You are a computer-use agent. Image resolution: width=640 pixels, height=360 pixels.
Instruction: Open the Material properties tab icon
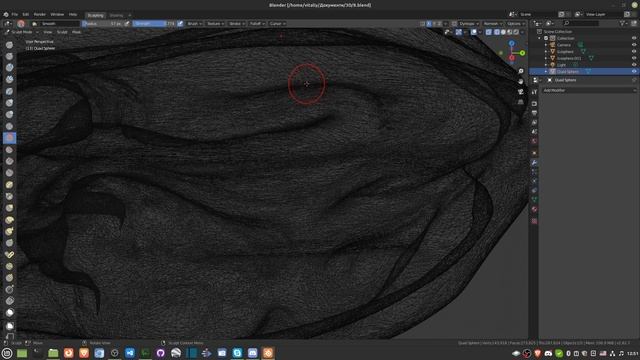[x=534, y=209]
